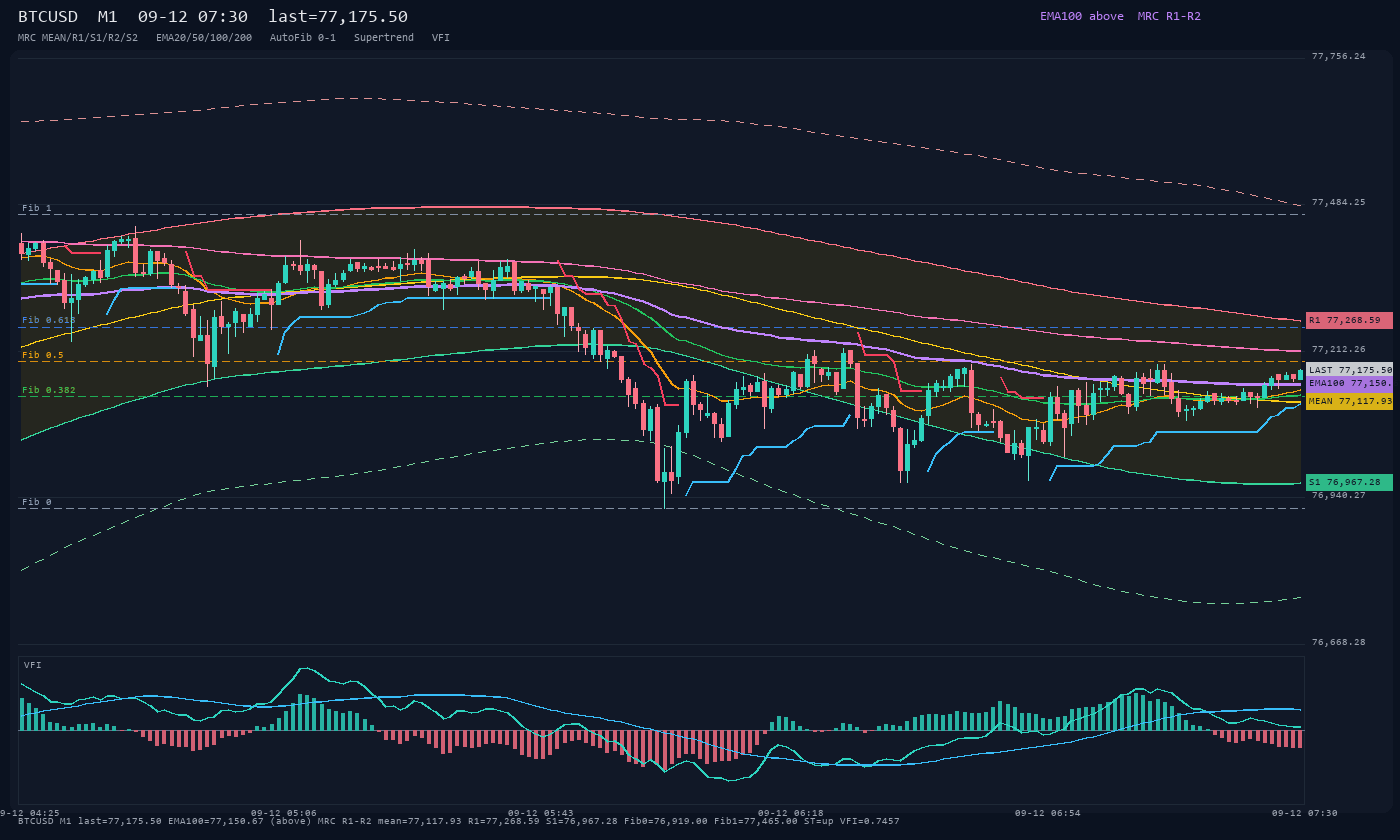Click the 'Fib 0.618' level label
The width and height of the screenshot is (1400, 840).
tap(49, 320)
